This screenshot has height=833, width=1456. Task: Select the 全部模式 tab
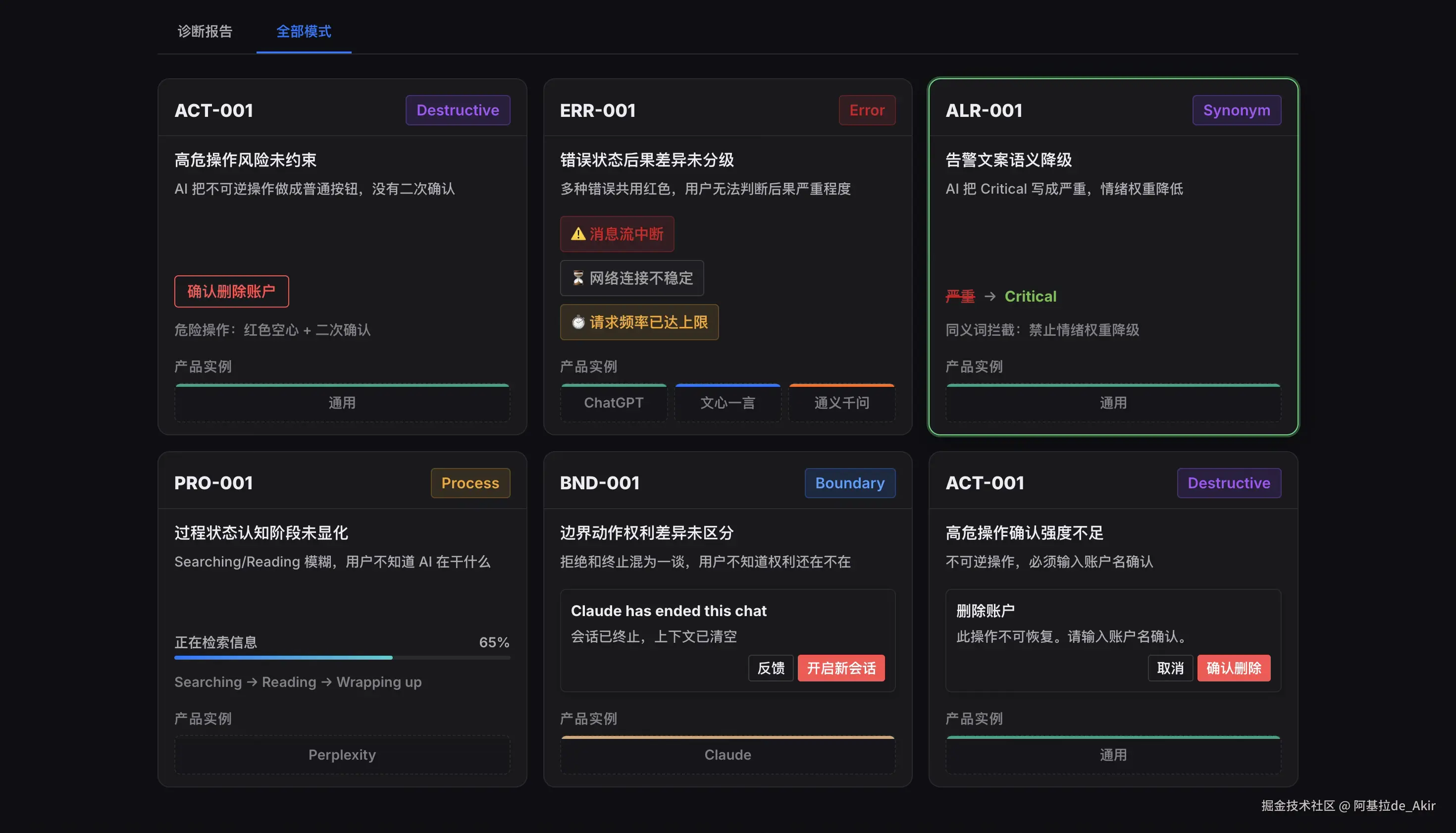(304, 31)
